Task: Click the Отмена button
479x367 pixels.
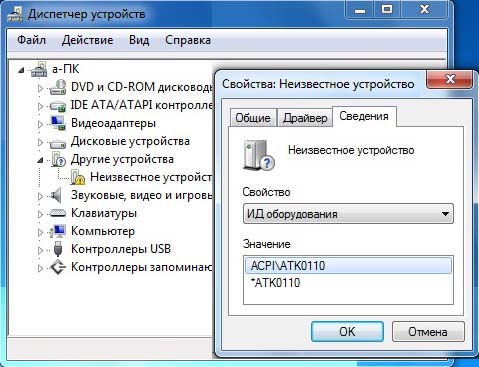Action: (428, 332)
